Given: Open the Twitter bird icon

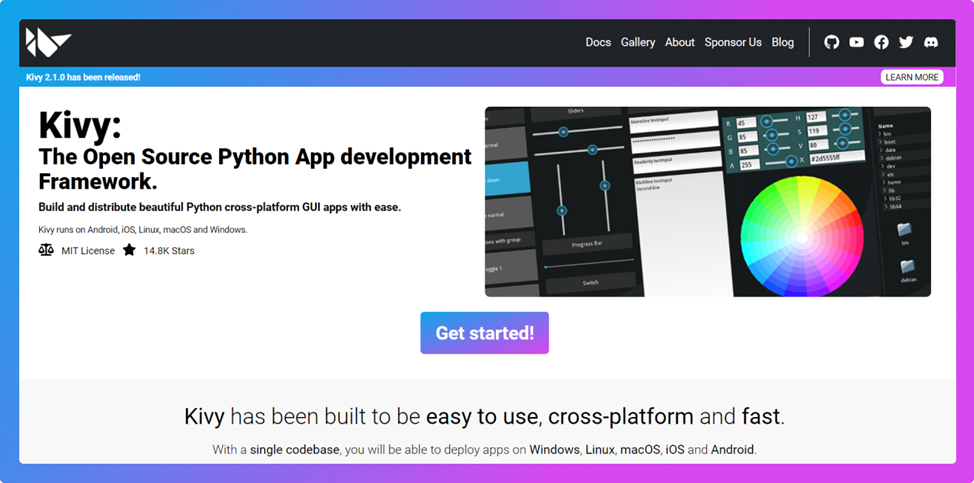Looking at the screenshot, I should pyautogui.click(x=906, y=42).
